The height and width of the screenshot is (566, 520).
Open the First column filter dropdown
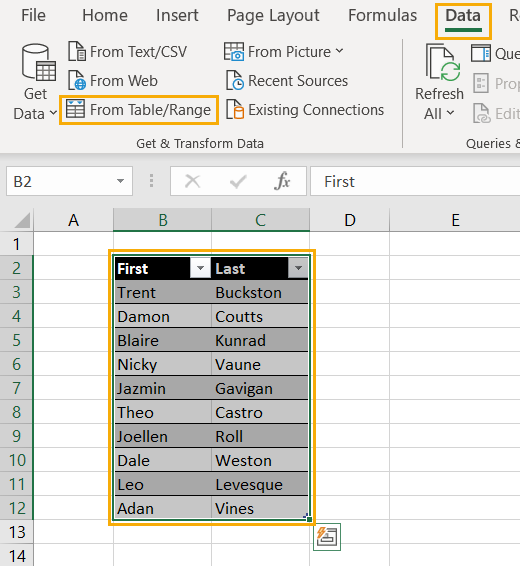point(200,268)
